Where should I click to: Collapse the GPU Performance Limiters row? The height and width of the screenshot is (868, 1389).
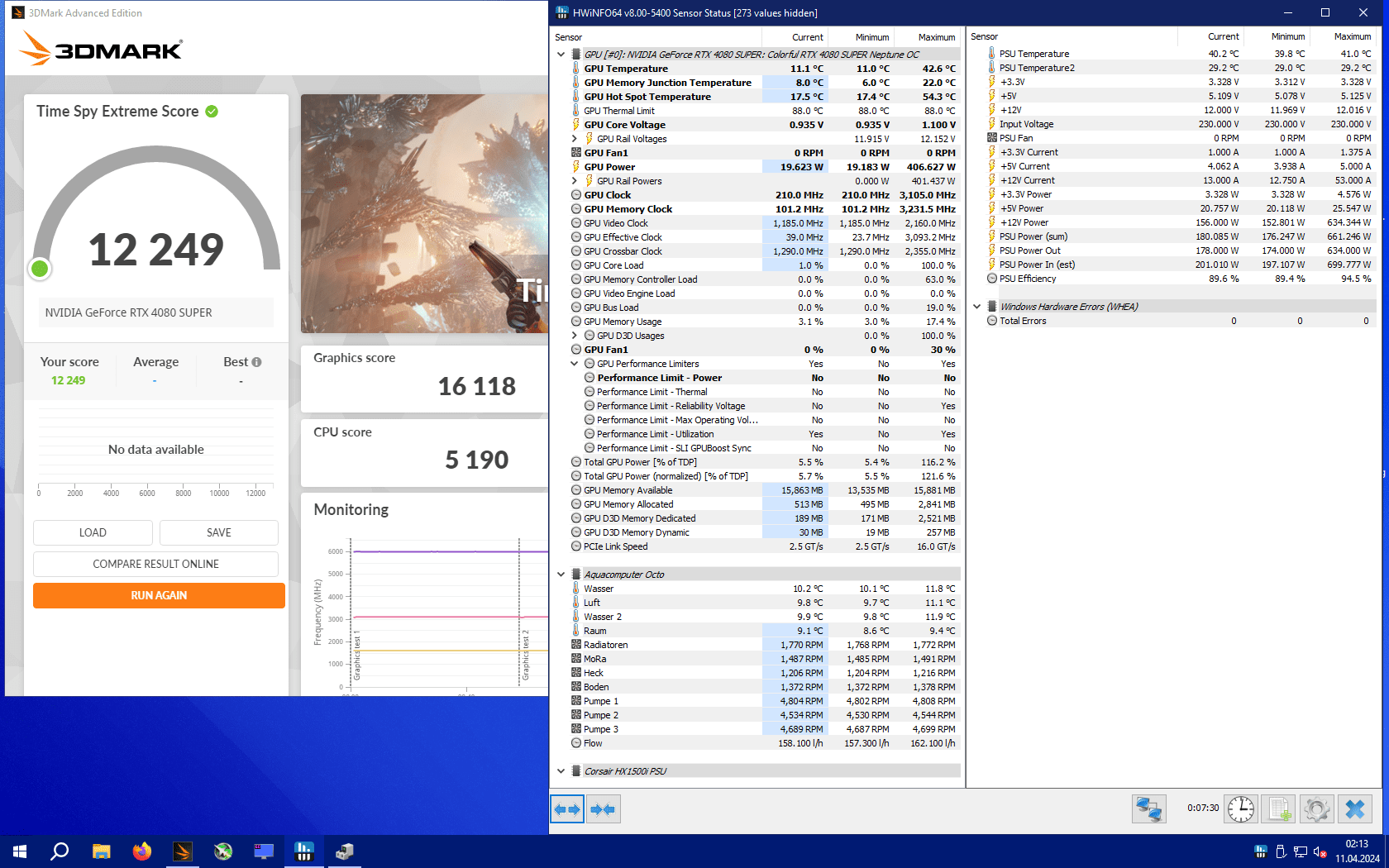coord(575,364)
